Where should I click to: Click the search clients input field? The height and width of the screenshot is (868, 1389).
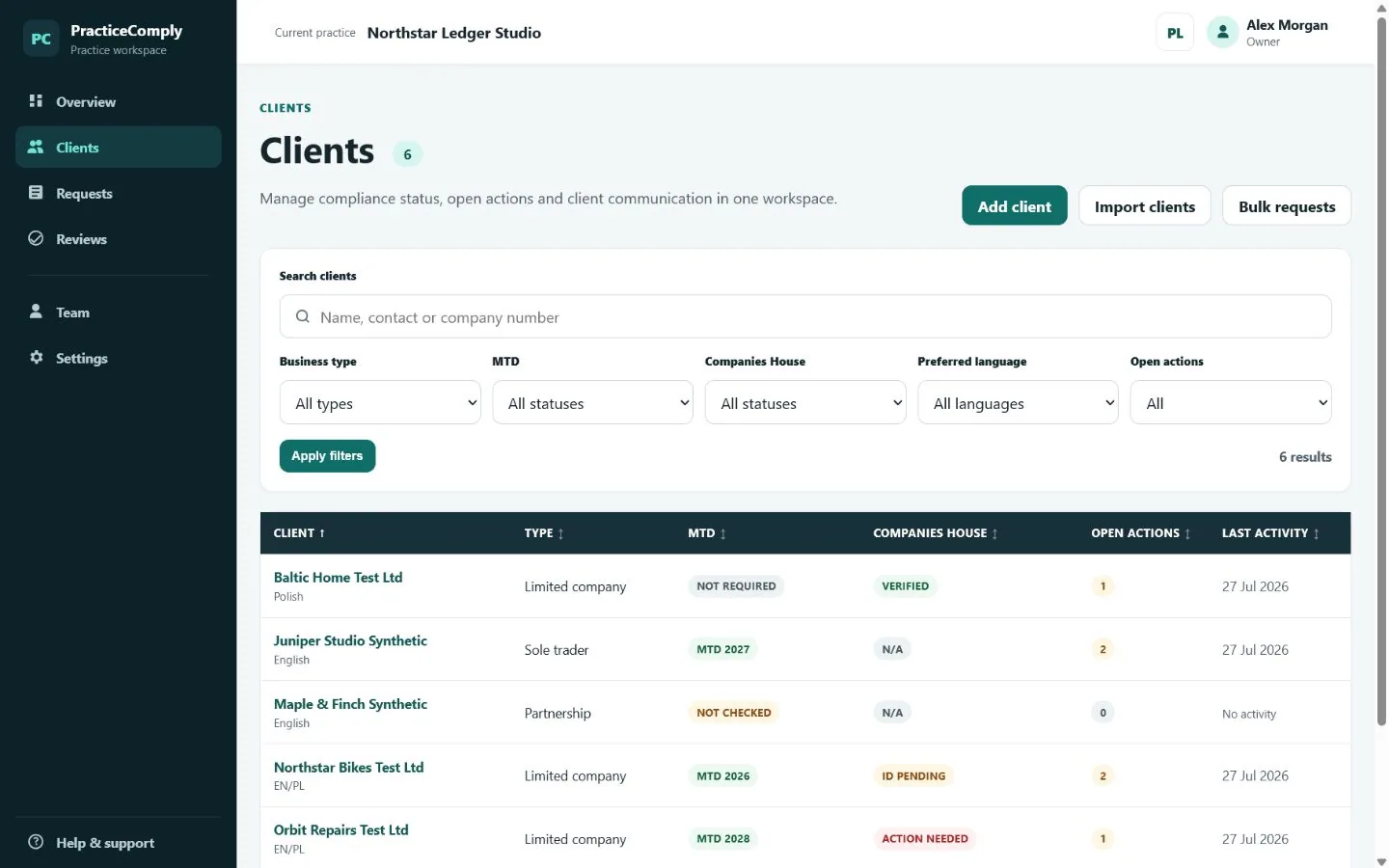tap(805, 316)
